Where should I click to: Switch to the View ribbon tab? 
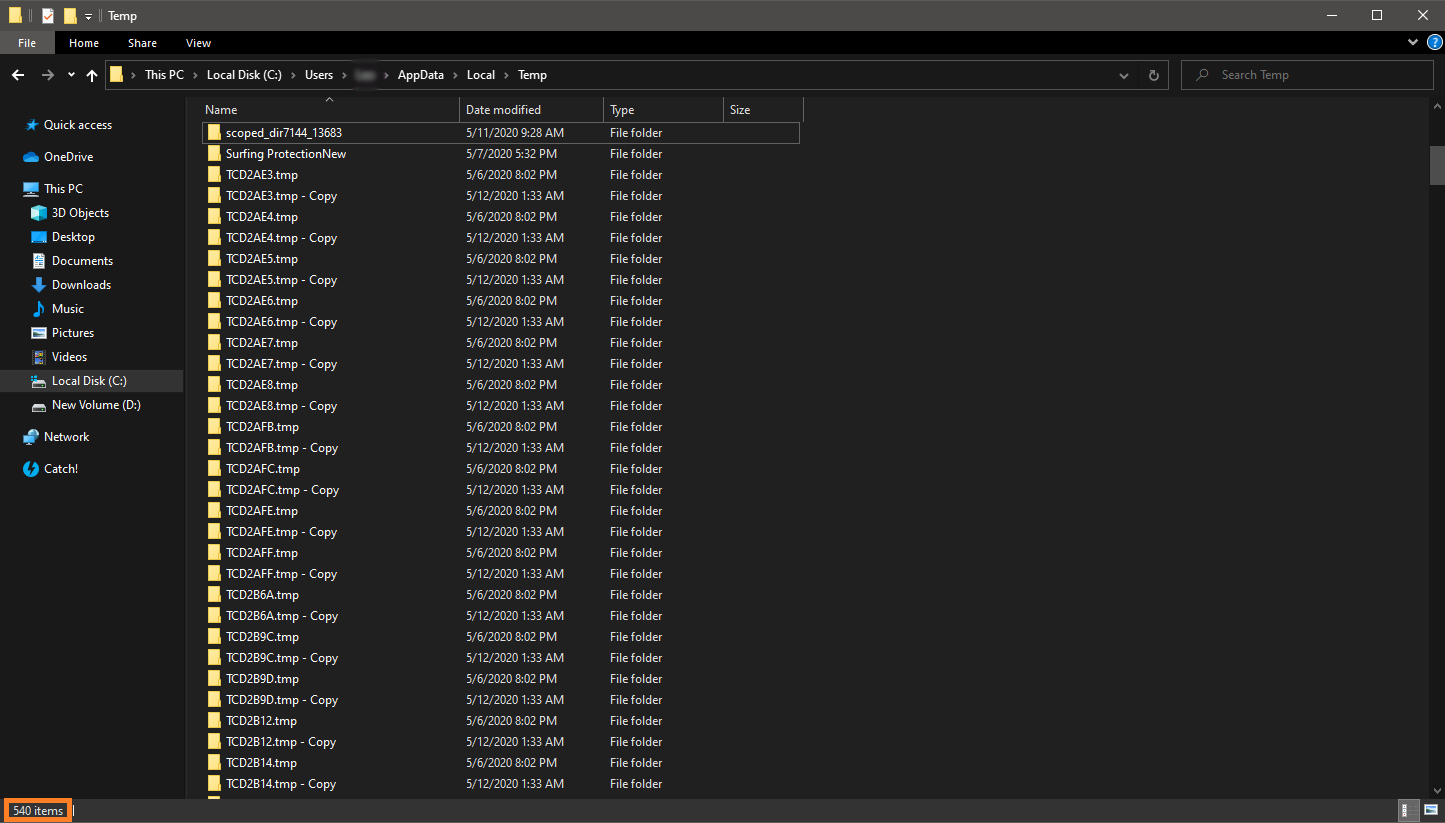tap(198, 43)
